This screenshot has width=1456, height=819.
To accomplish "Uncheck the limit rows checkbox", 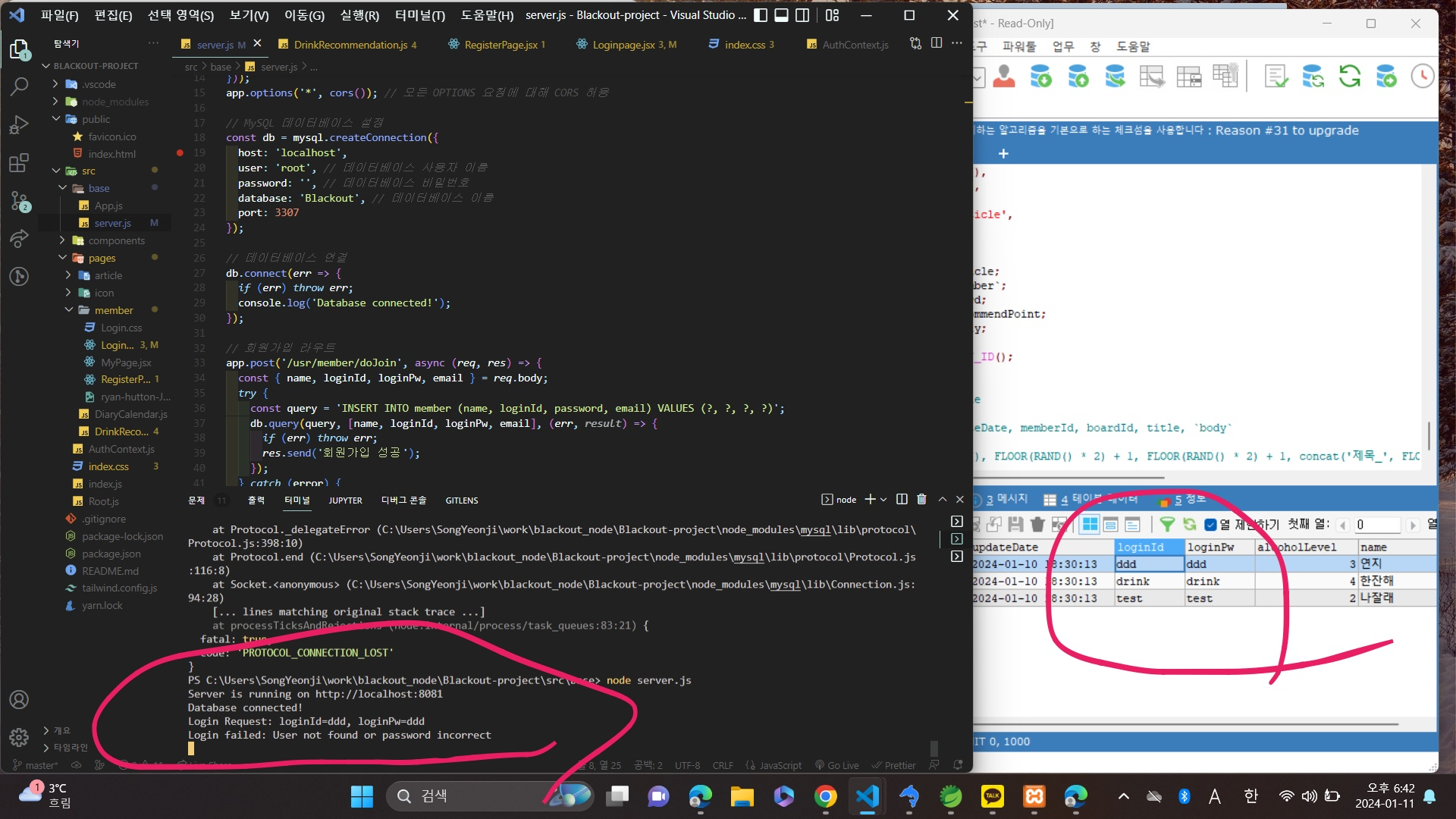I will click(x=1210, y=524).
